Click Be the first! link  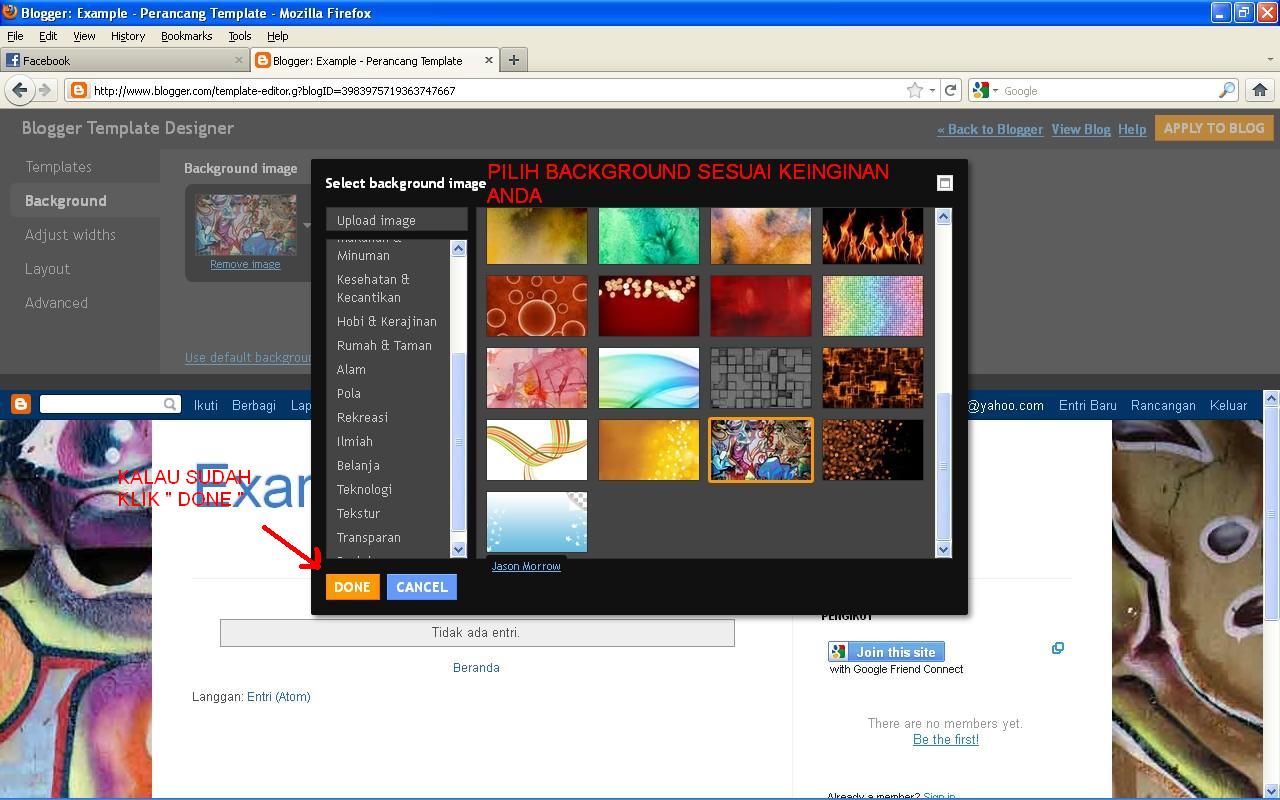tap(946, 739)
